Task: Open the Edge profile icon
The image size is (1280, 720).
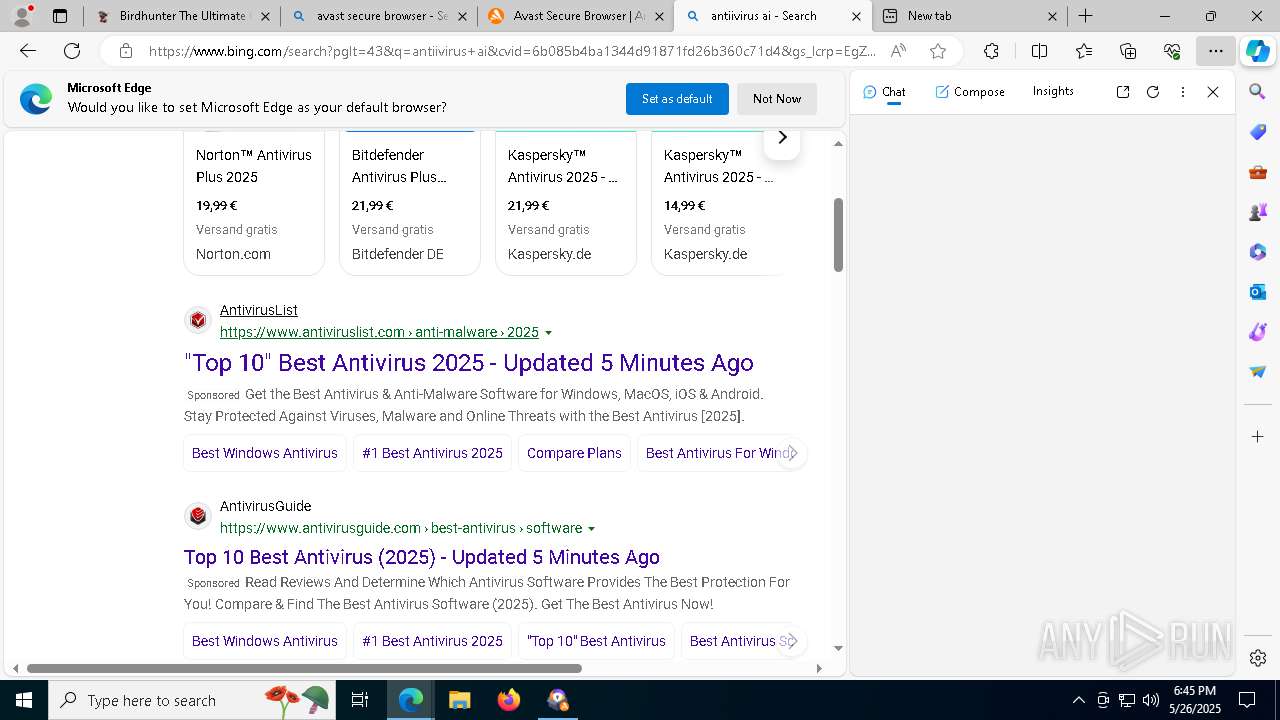Action: coord(21,16)
